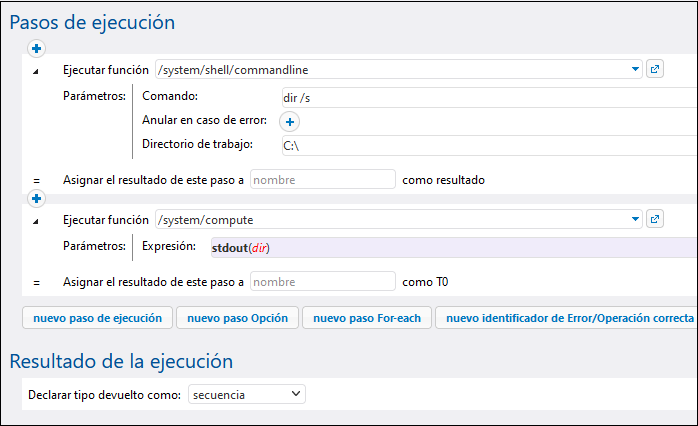Open the commandline function in external view
This screenshot has width=698, height=426.
[x=655, y=69]
